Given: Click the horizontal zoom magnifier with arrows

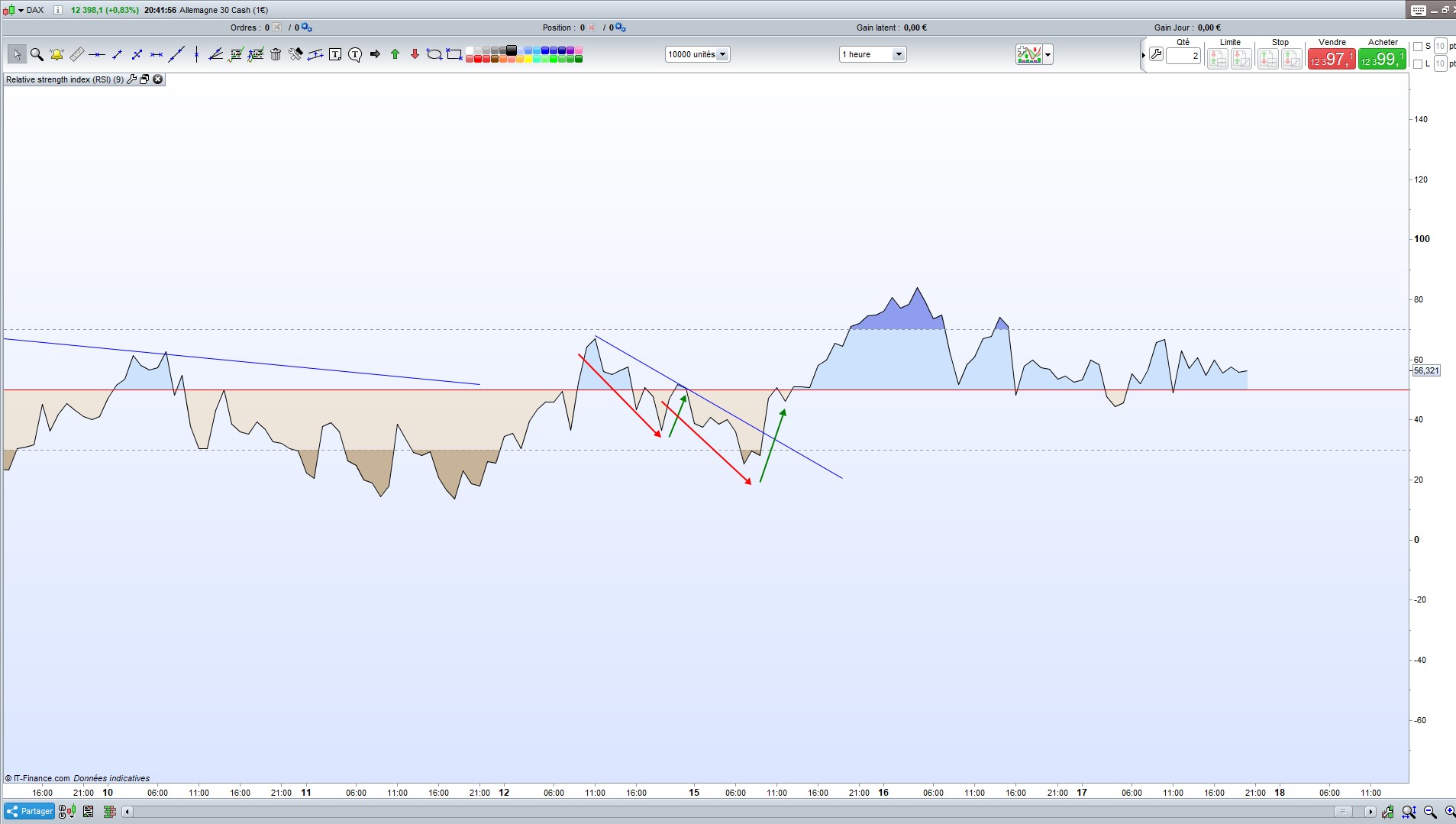Looking at the screenshot, I should (1409, 812).
